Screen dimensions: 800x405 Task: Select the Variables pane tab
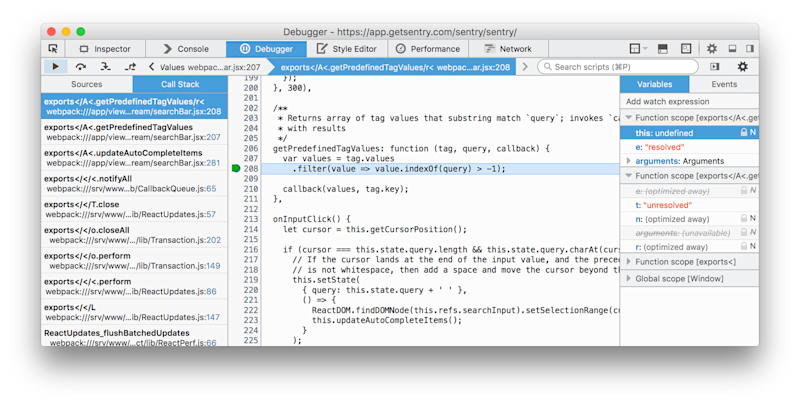tap(655, 84)
